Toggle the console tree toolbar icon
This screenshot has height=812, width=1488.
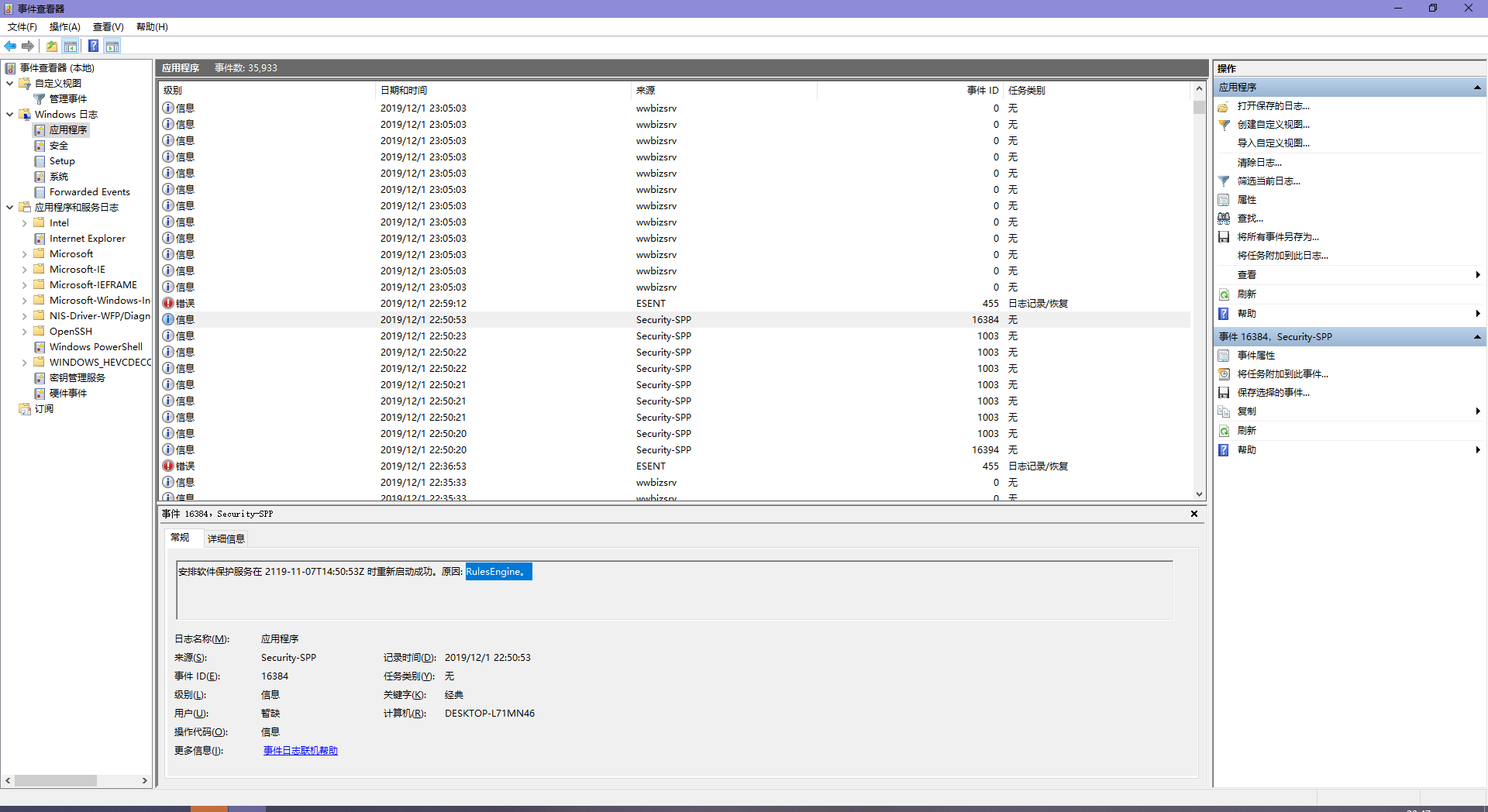pyautogui.click(x=71, y=46)
